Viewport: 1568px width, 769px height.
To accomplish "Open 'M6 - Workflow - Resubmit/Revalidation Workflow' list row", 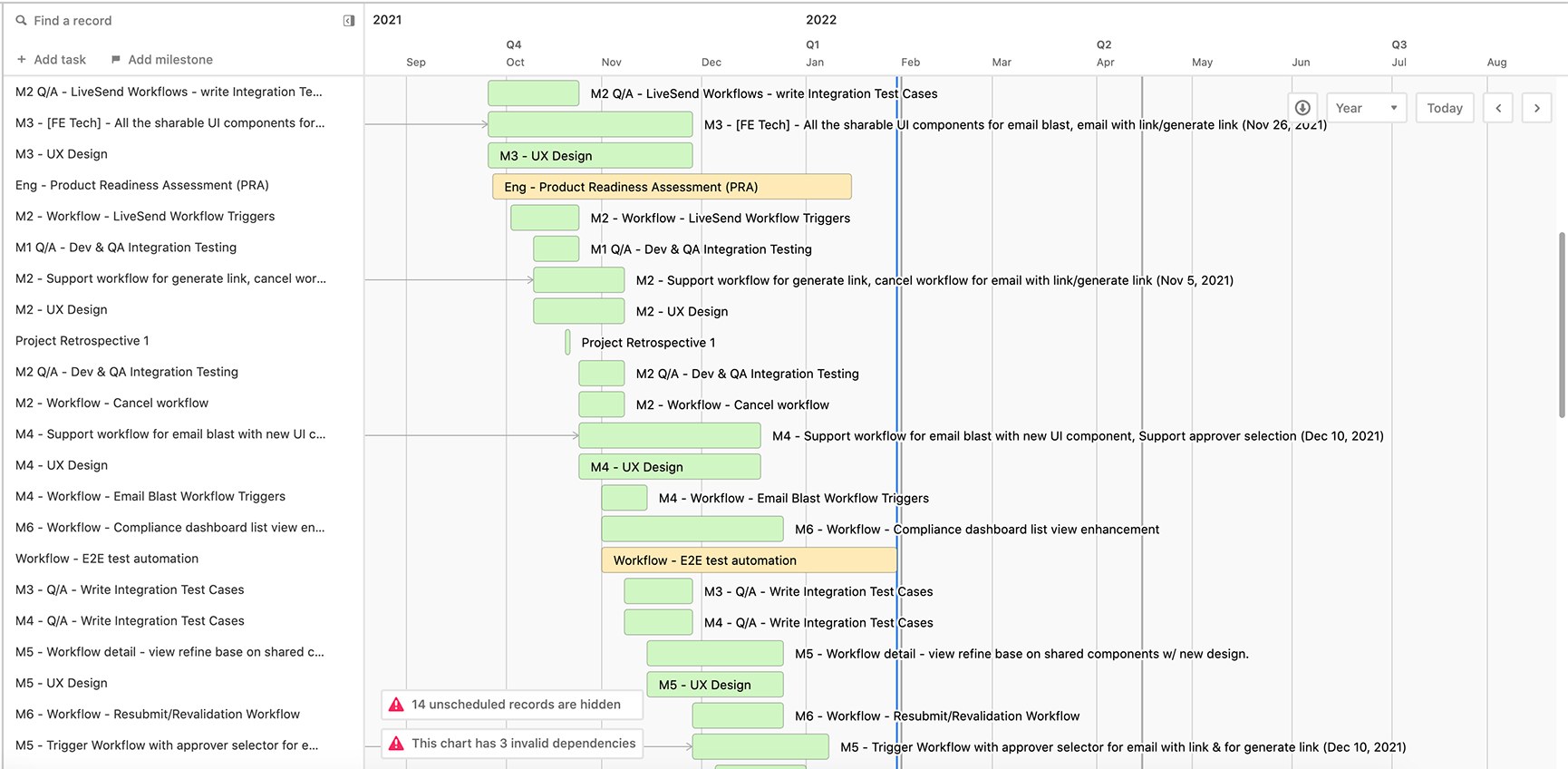I will click(x=182, y=714).
